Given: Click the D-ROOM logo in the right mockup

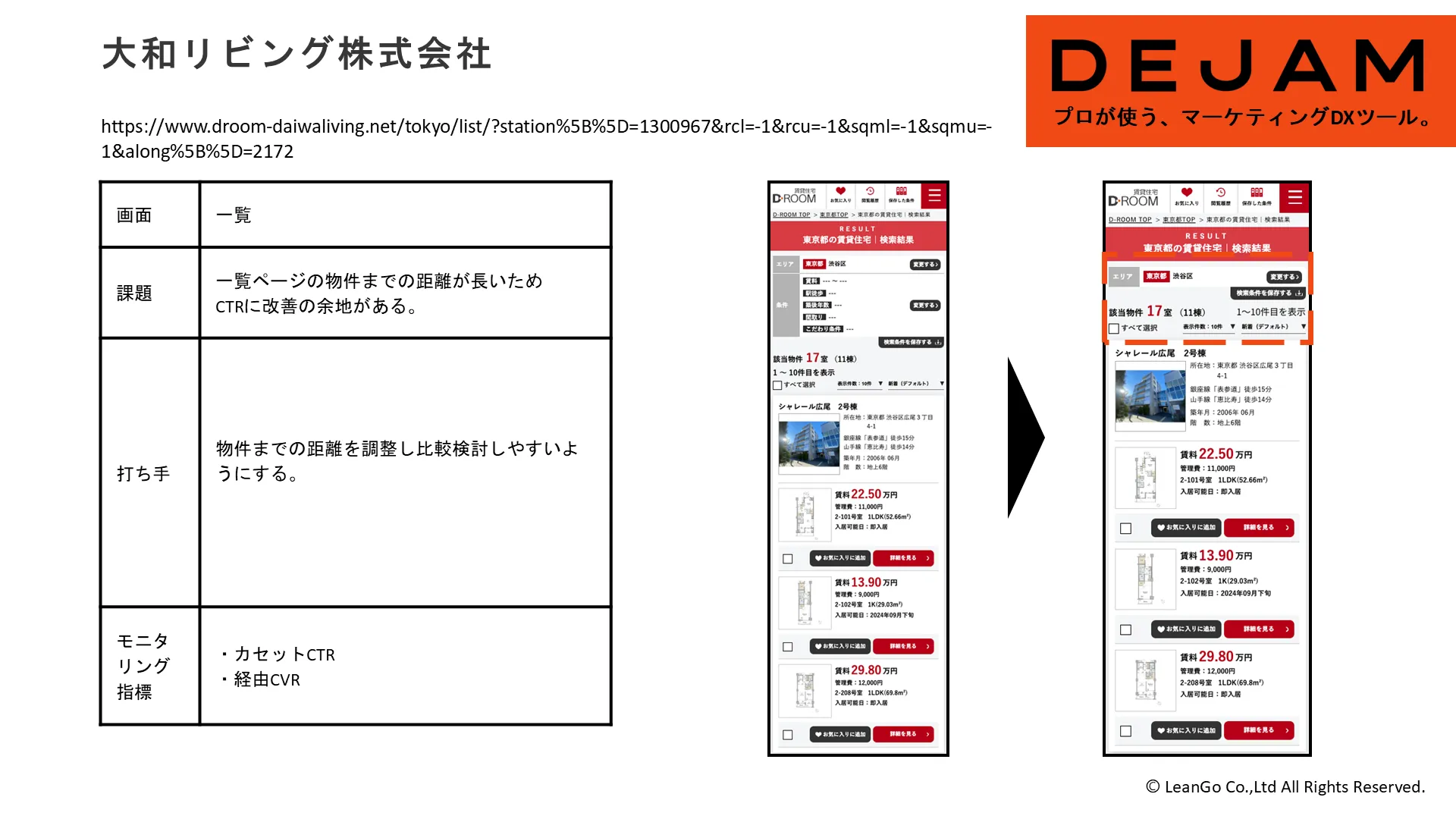Looking at the screenshot, I should click(x=1133, y=199).
